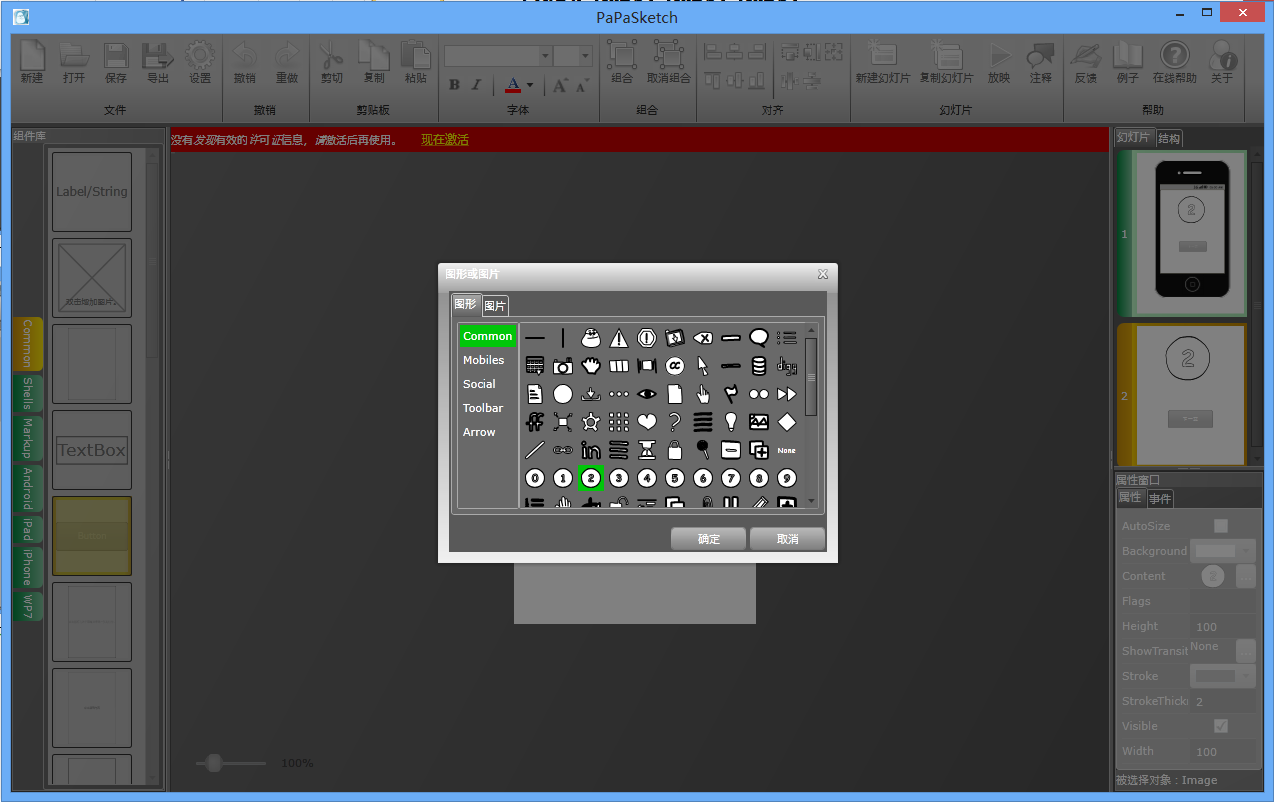Select the Mobiles shape category
This screenshot has width=1274, height=802.
pyautogui.click(x=484, y=360)
